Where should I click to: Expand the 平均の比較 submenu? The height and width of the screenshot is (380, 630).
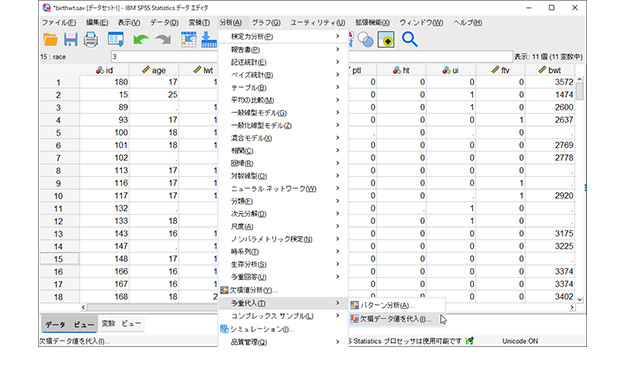pyautogui.click(x=283, y=100)
